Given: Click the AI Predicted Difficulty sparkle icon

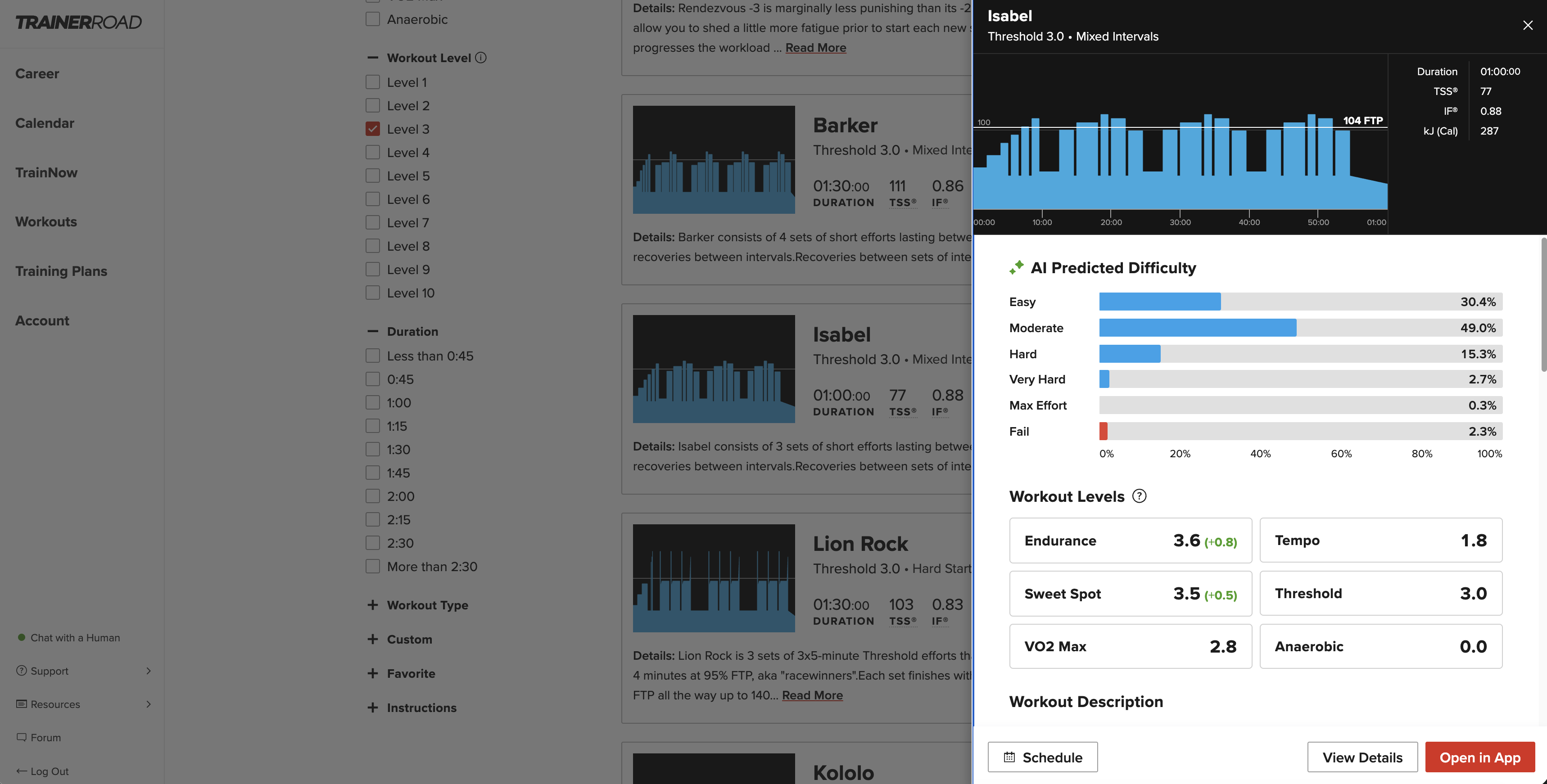Looking at the screenshot, I should coord(1016,268).
